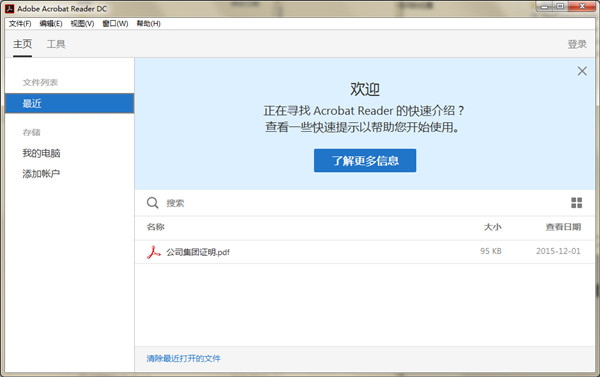This screenshot has height=377, width=600.
Task: Select 最近 in the file list
Action: click(x=70, y=103)
